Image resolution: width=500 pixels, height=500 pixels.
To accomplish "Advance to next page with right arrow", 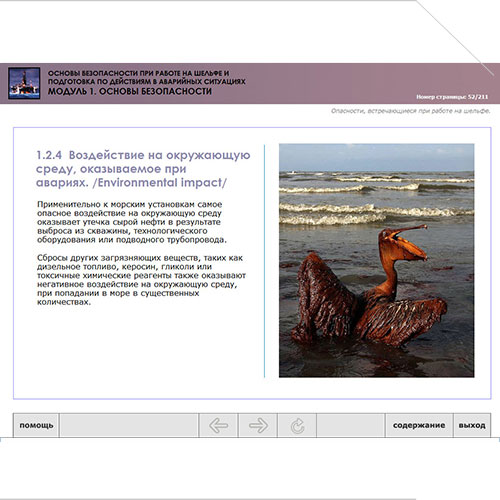I will click(258, 425).
